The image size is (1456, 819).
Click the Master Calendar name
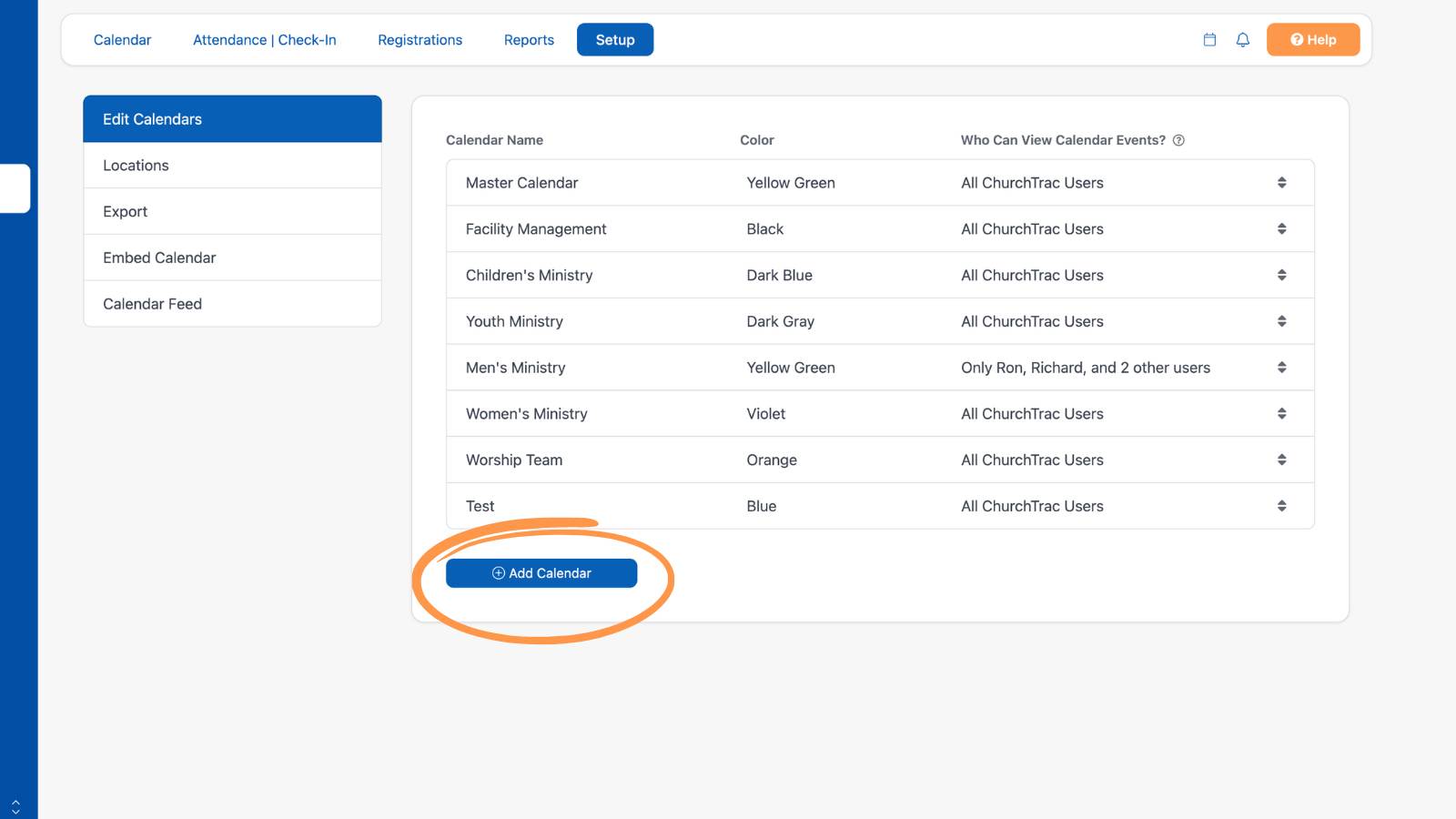(x=521, y=183)
